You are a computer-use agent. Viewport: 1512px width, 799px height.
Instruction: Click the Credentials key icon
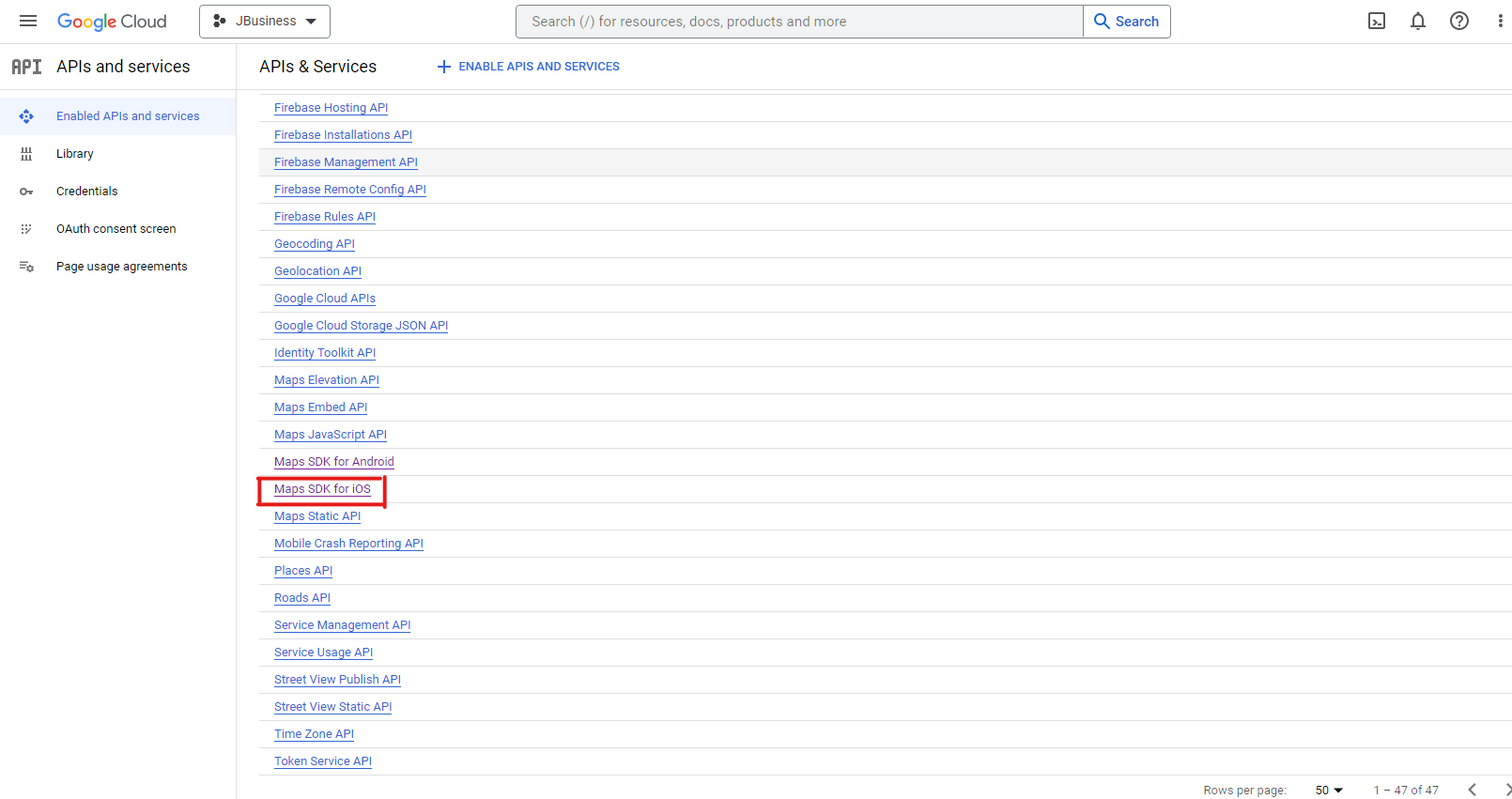26,192
